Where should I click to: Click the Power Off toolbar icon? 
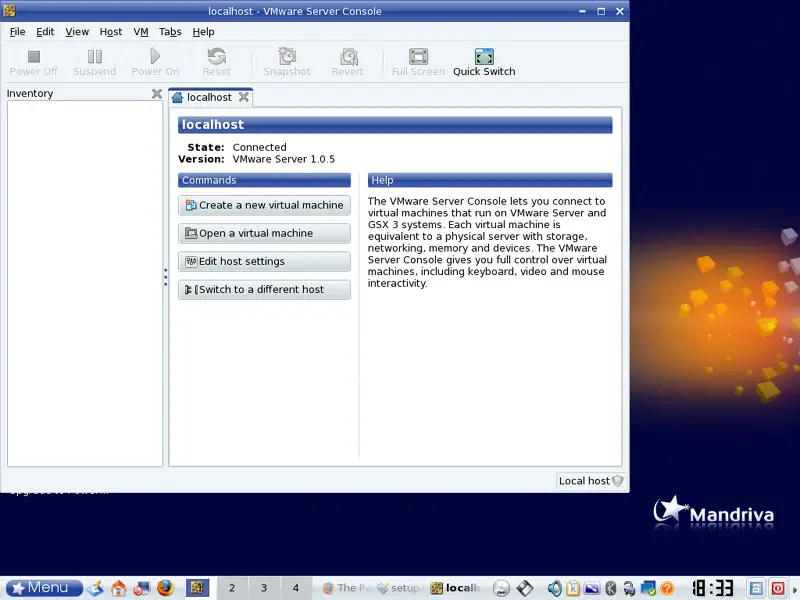34,62
